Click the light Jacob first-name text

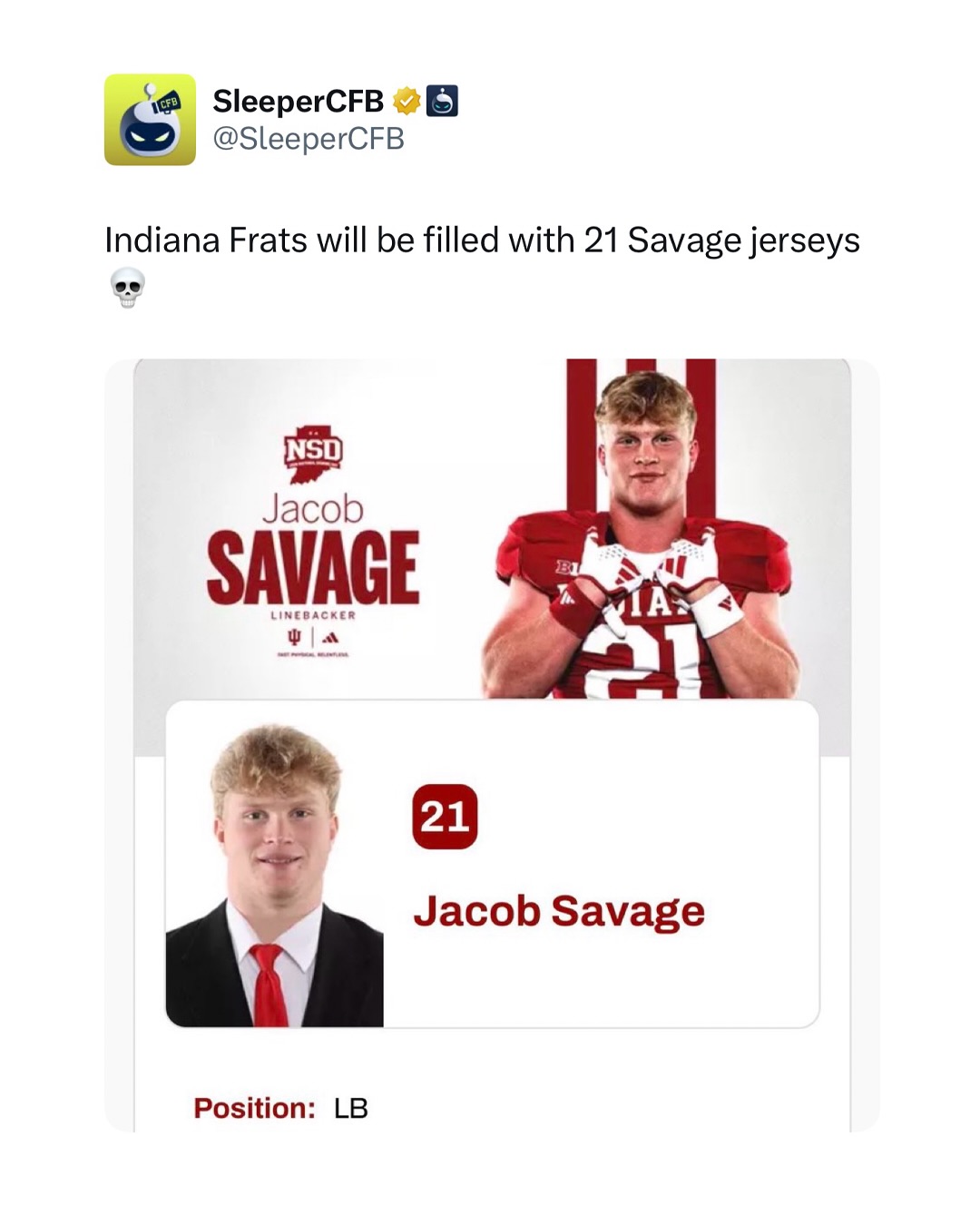click(x=313, y=509)
